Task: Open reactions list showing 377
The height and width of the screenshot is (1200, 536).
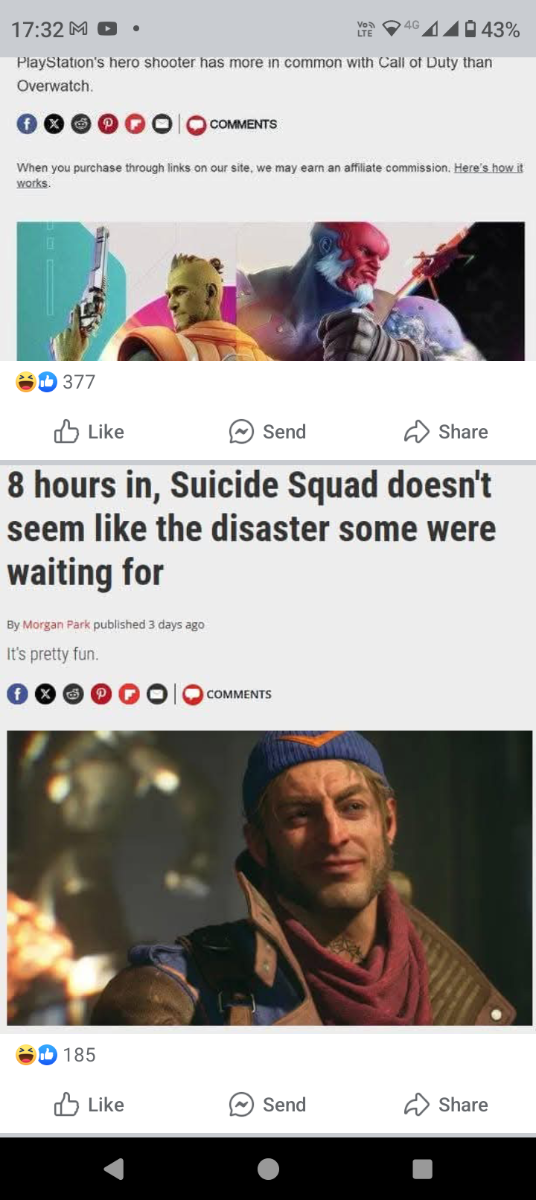Action: click(x=55, y=381)
